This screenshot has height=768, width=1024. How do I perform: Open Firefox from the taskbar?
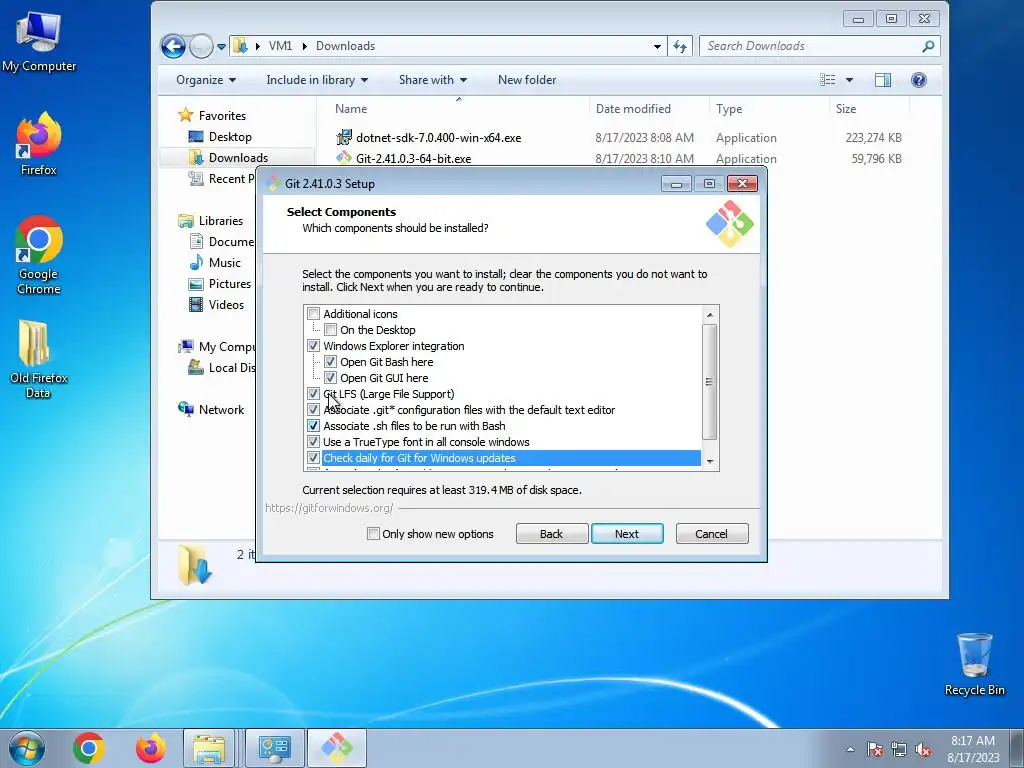pos(150,748)
